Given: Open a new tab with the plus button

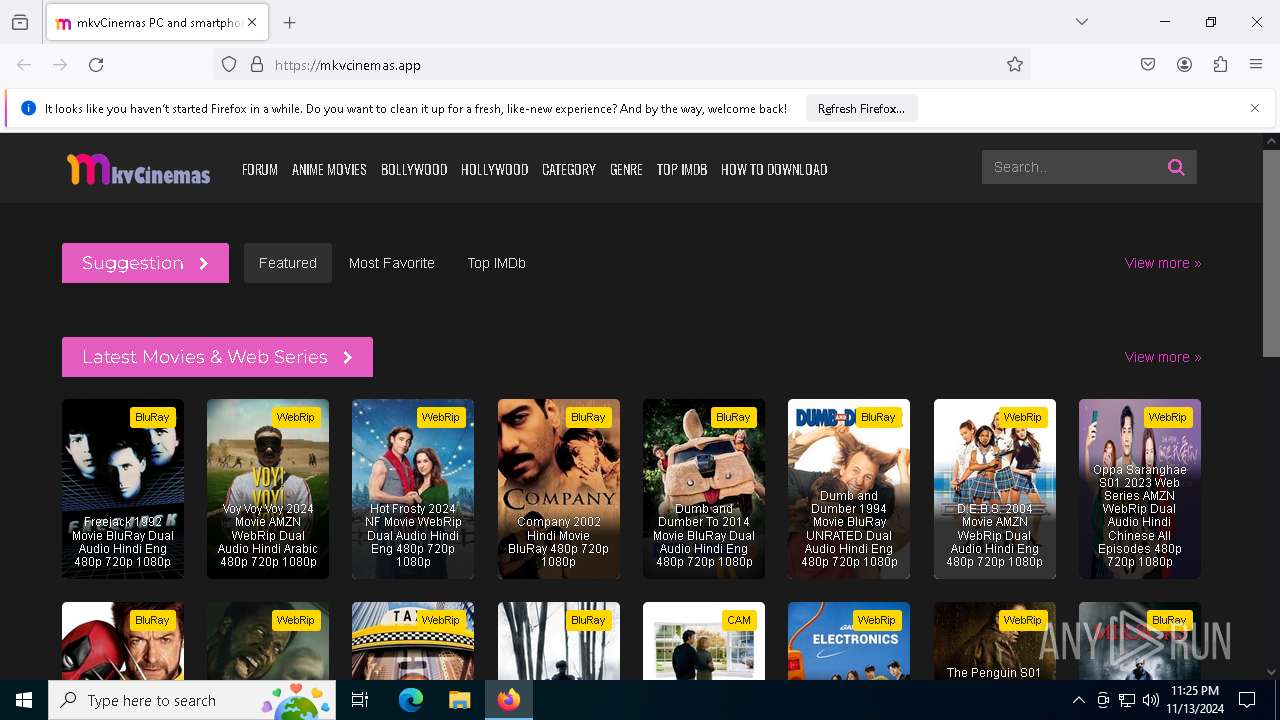Looking at the screenshot, I should point(290,23).
